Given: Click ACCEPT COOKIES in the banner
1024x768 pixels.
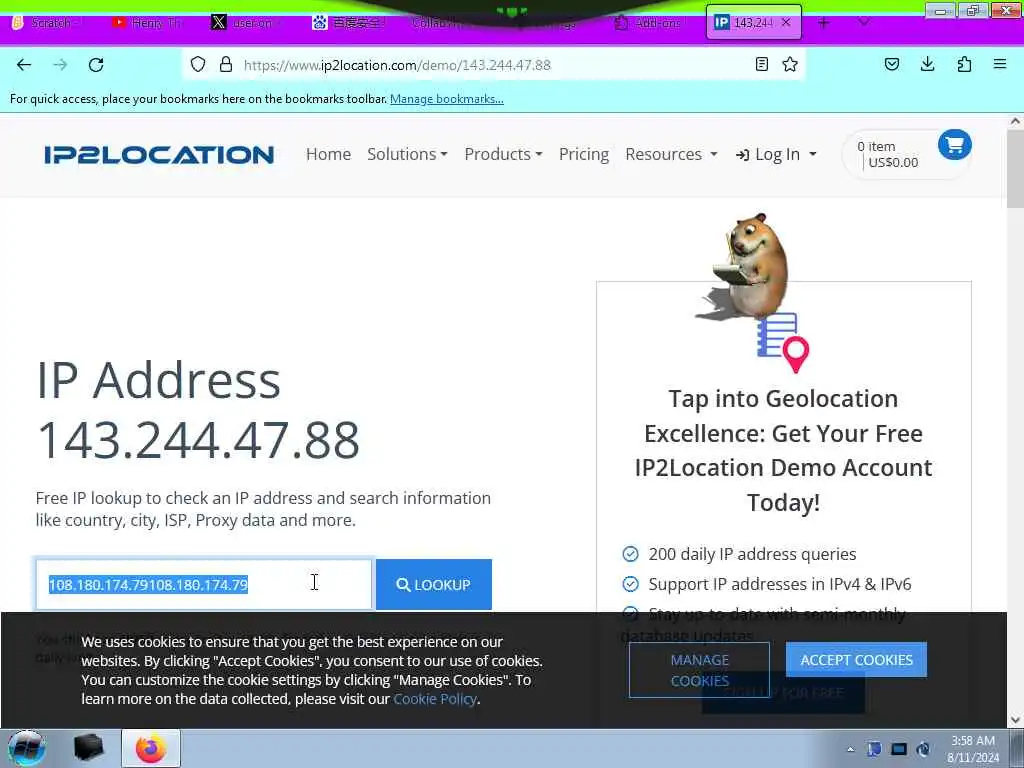Looking at the screenshot, I should 856,660.
